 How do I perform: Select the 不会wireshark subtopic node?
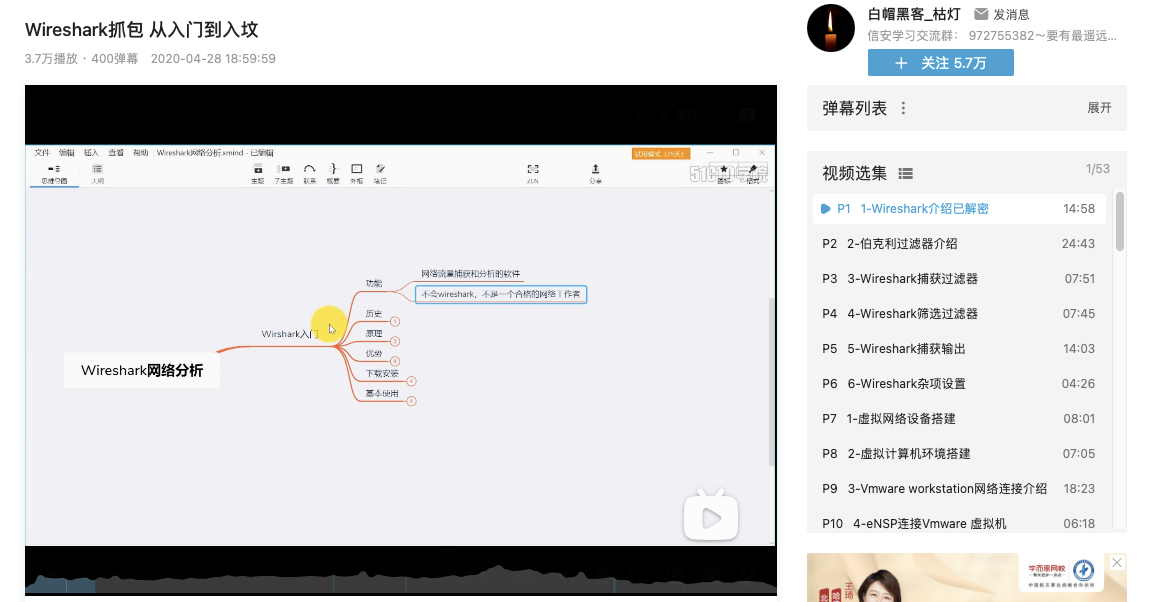501,295
